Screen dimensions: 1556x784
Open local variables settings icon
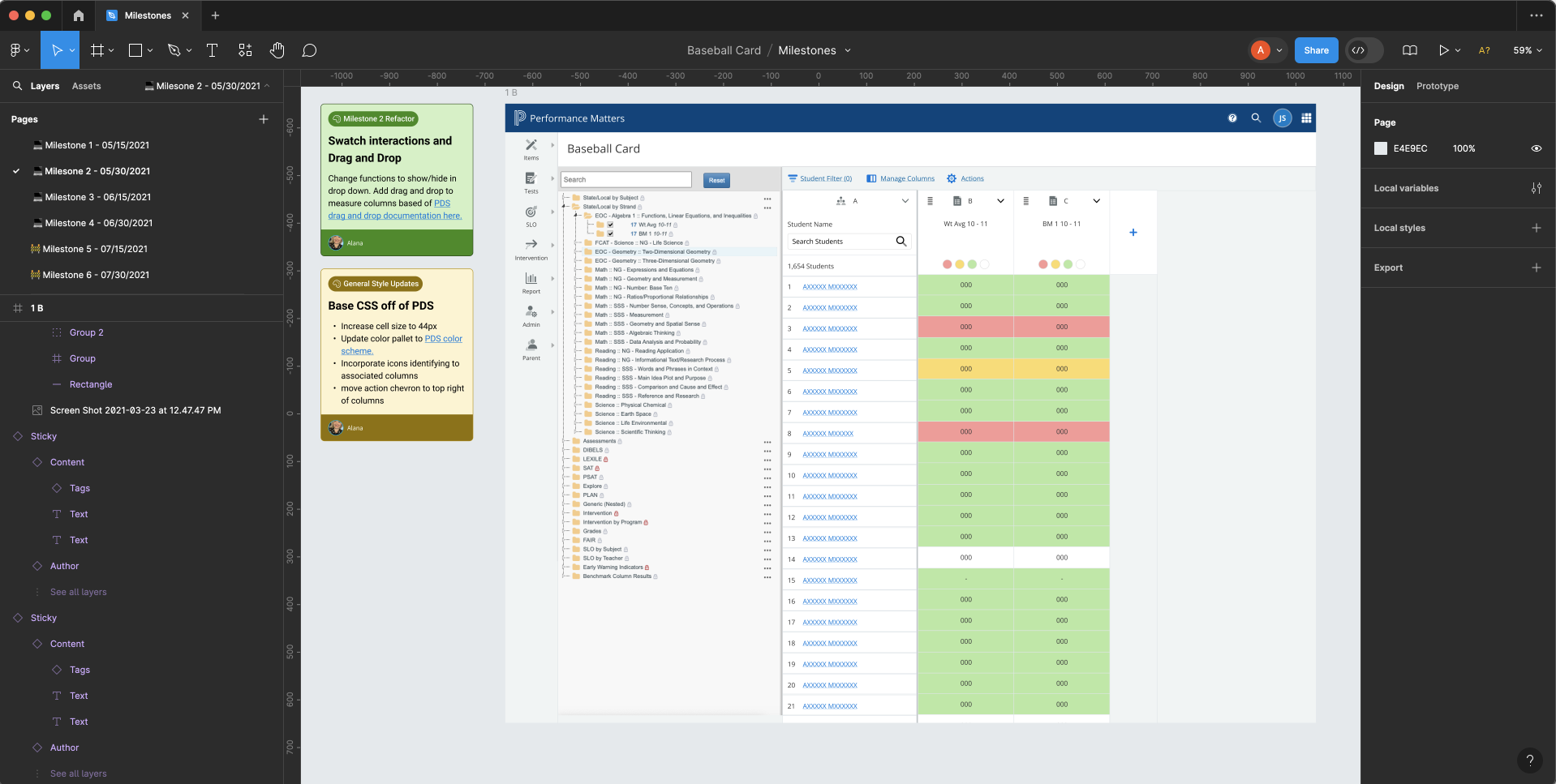click(1537, 188)
